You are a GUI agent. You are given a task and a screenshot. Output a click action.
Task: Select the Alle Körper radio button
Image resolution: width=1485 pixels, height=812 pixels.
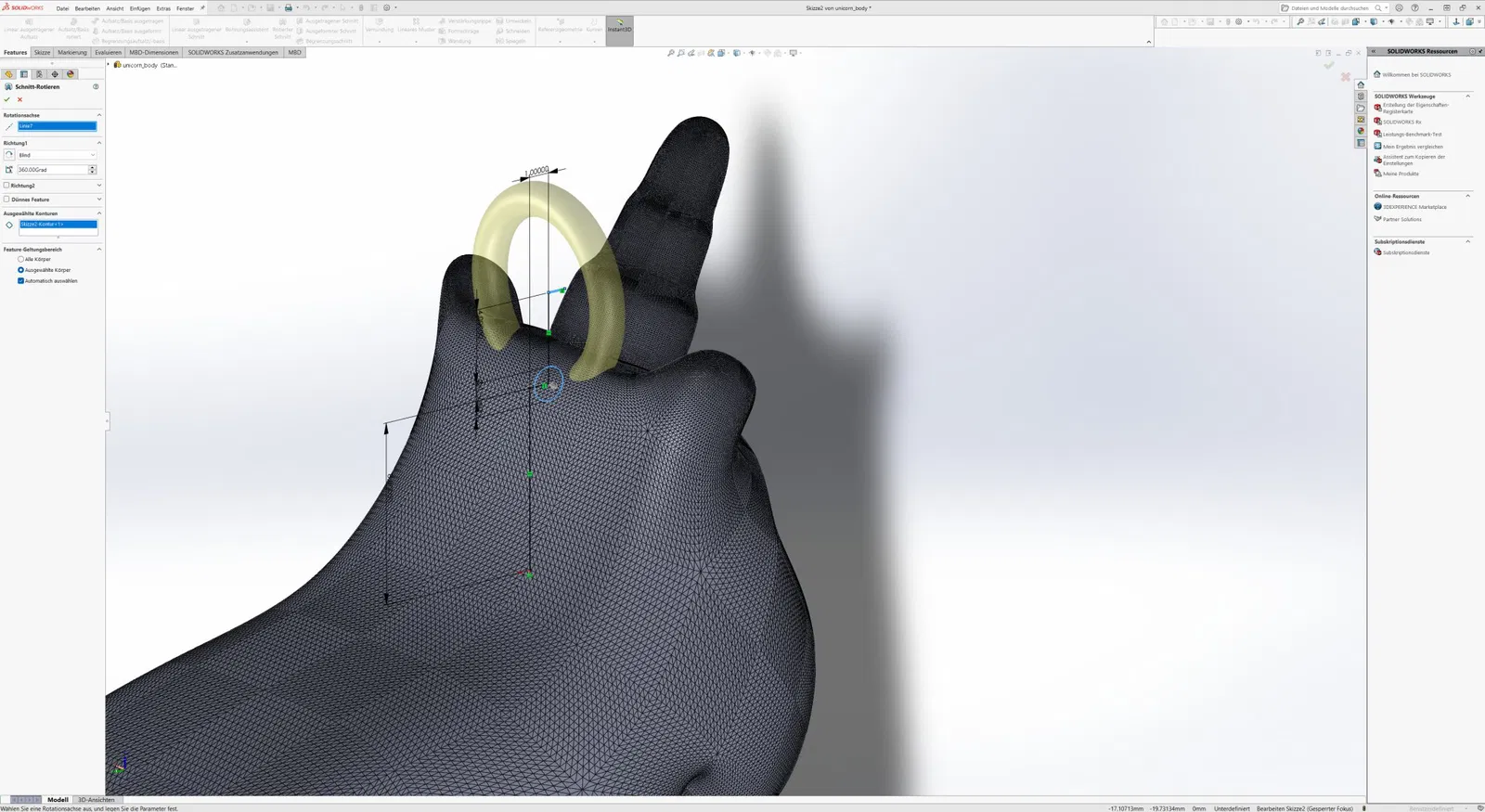20,259
